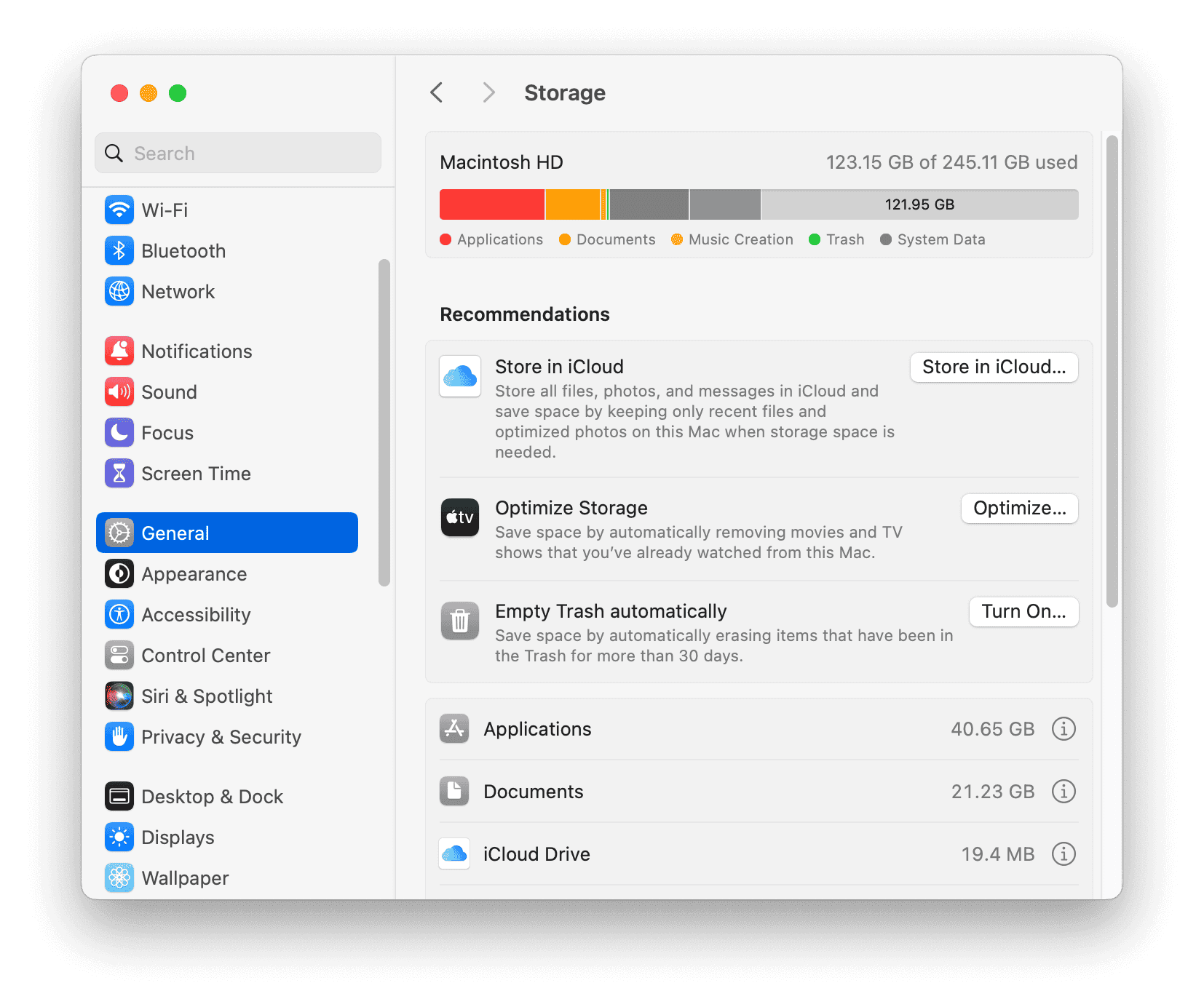Click the 19.4 MB iCloud Drive size
Image resolution: width=1204 pixels, height=1007 pixels.
pyautogui.click(x=998, y=854)
